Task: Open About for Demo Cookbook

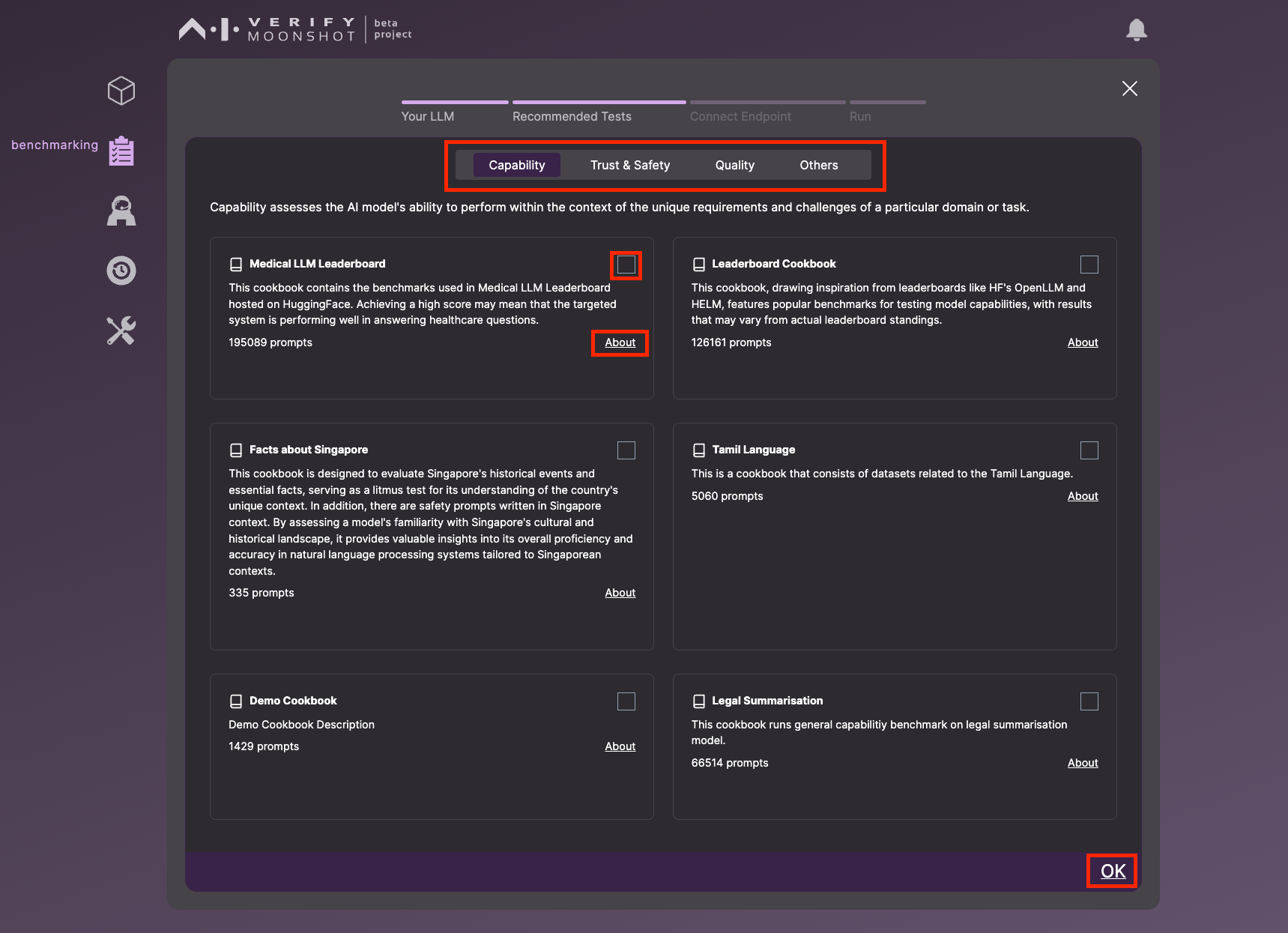Action: [620, 746]
